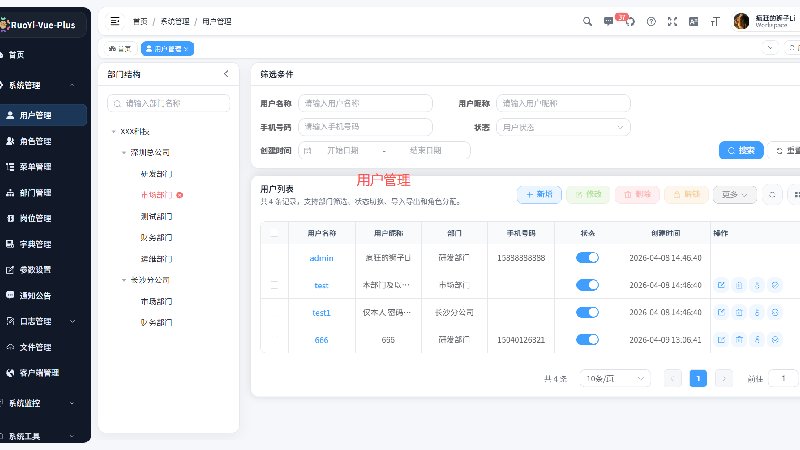The height and width of the screenshot is (450, 800).
Task: Open the 10条/页 page size dropdown
Action: pyautogui.click(x=615, y=378)
